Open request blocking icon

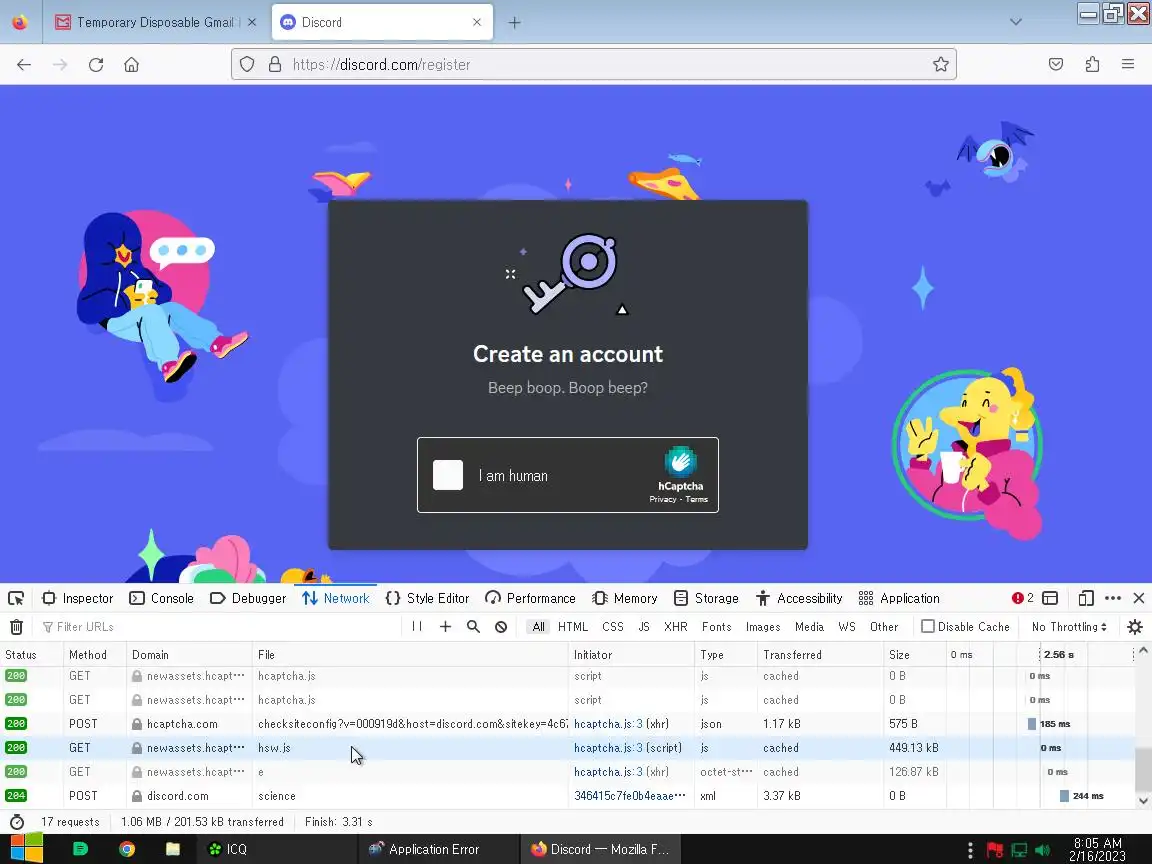pos(501,627)
